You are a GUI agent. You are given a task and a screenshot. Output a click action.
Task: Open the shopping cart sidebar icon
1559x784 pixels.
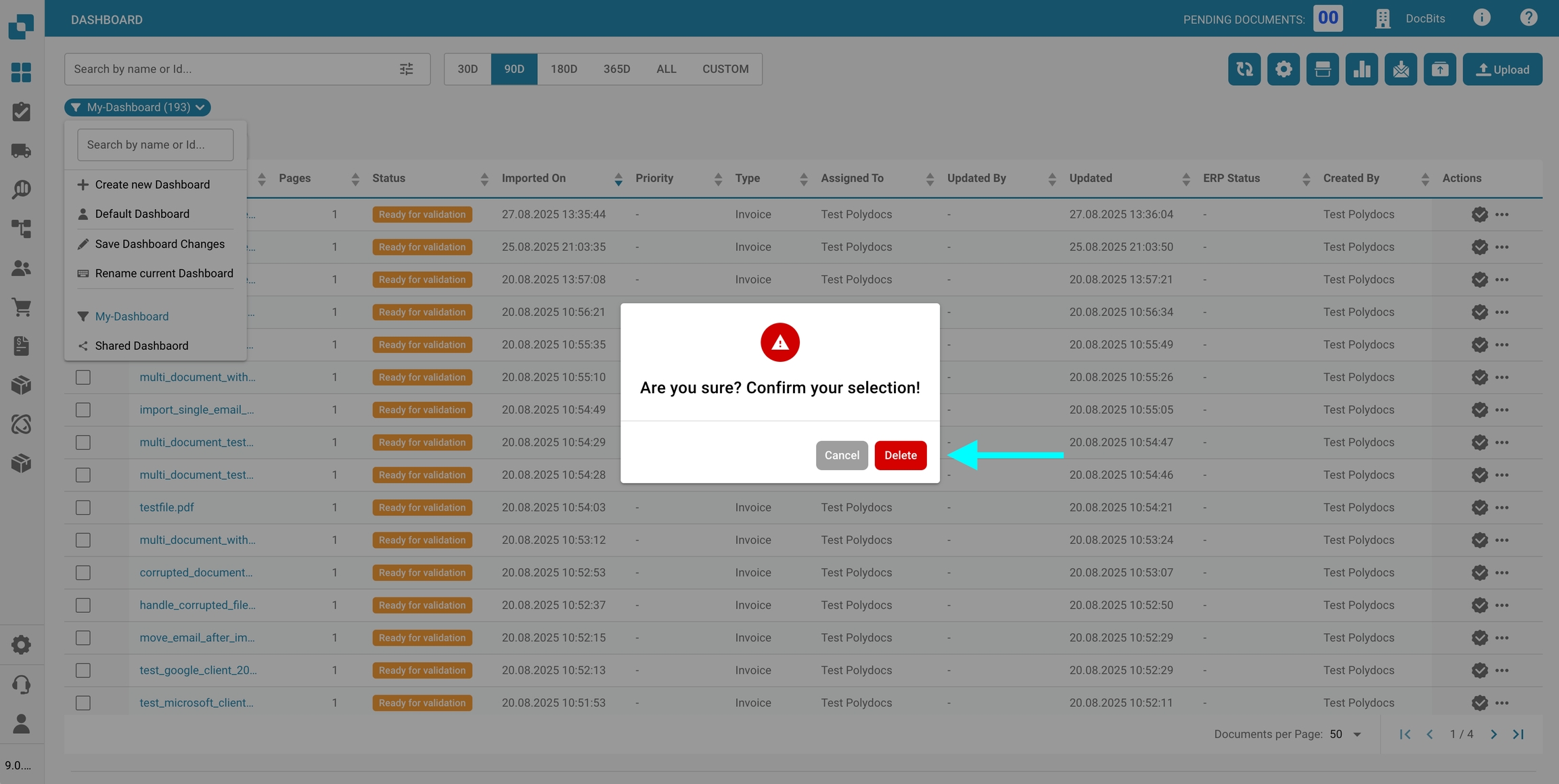(21, 307)
